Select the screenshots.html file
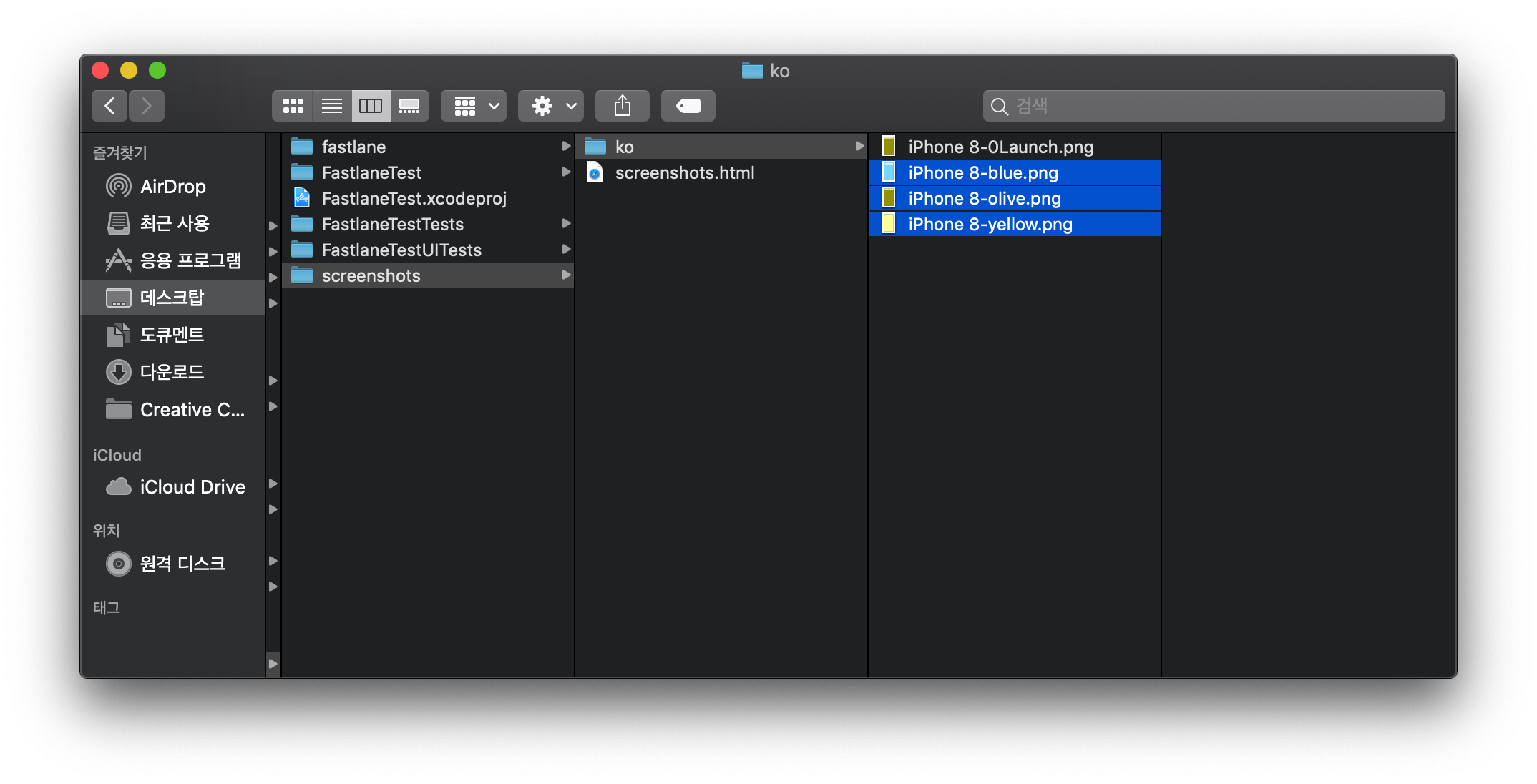The image size is (1537, 784). (x=684, y=173)
